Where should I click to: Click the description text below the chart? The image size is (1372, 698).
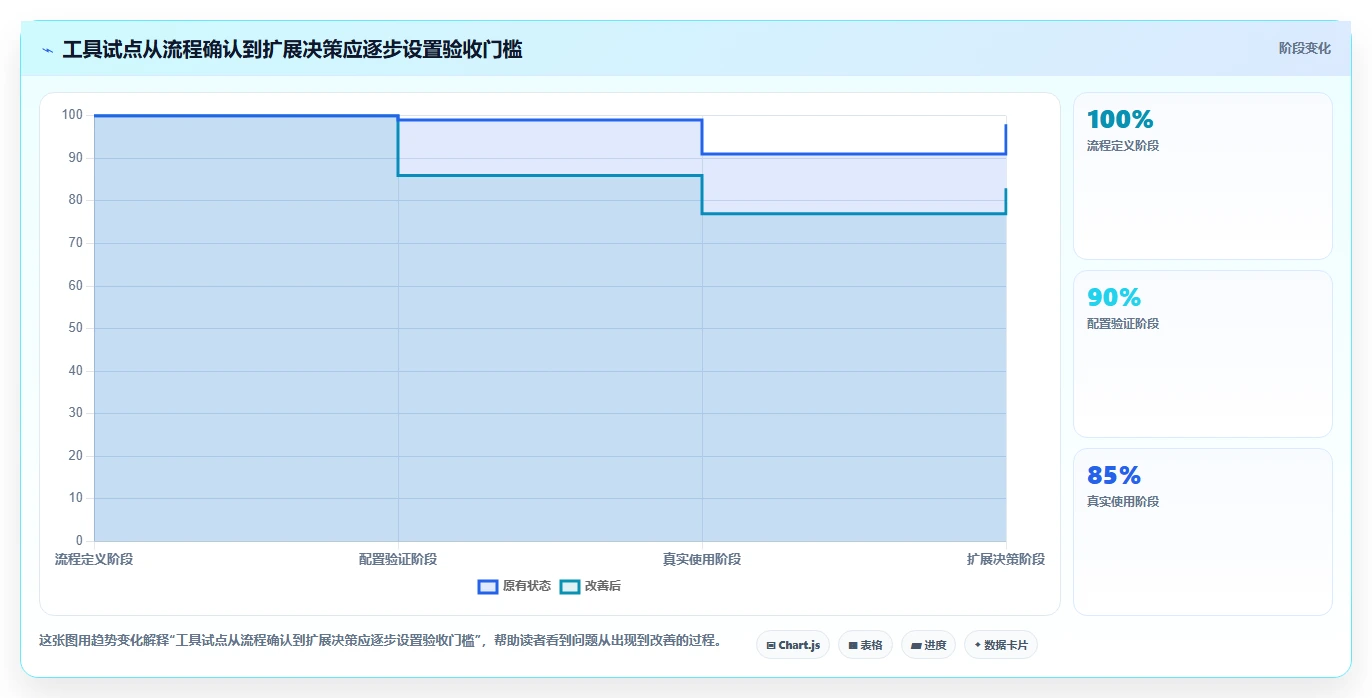(380, 640)
